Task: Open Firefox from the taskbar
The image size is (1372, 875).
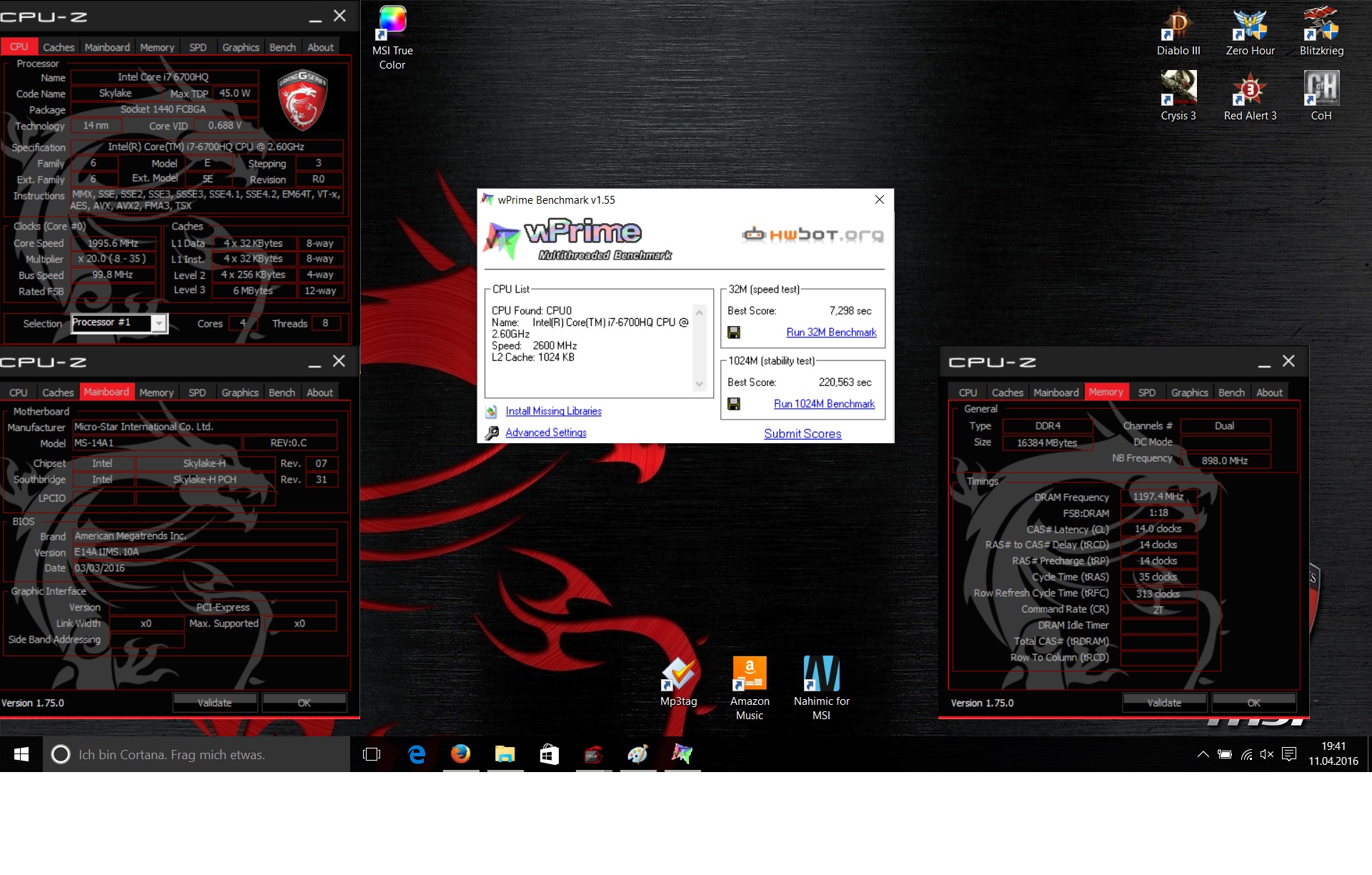Action: [x=461, y=754]
